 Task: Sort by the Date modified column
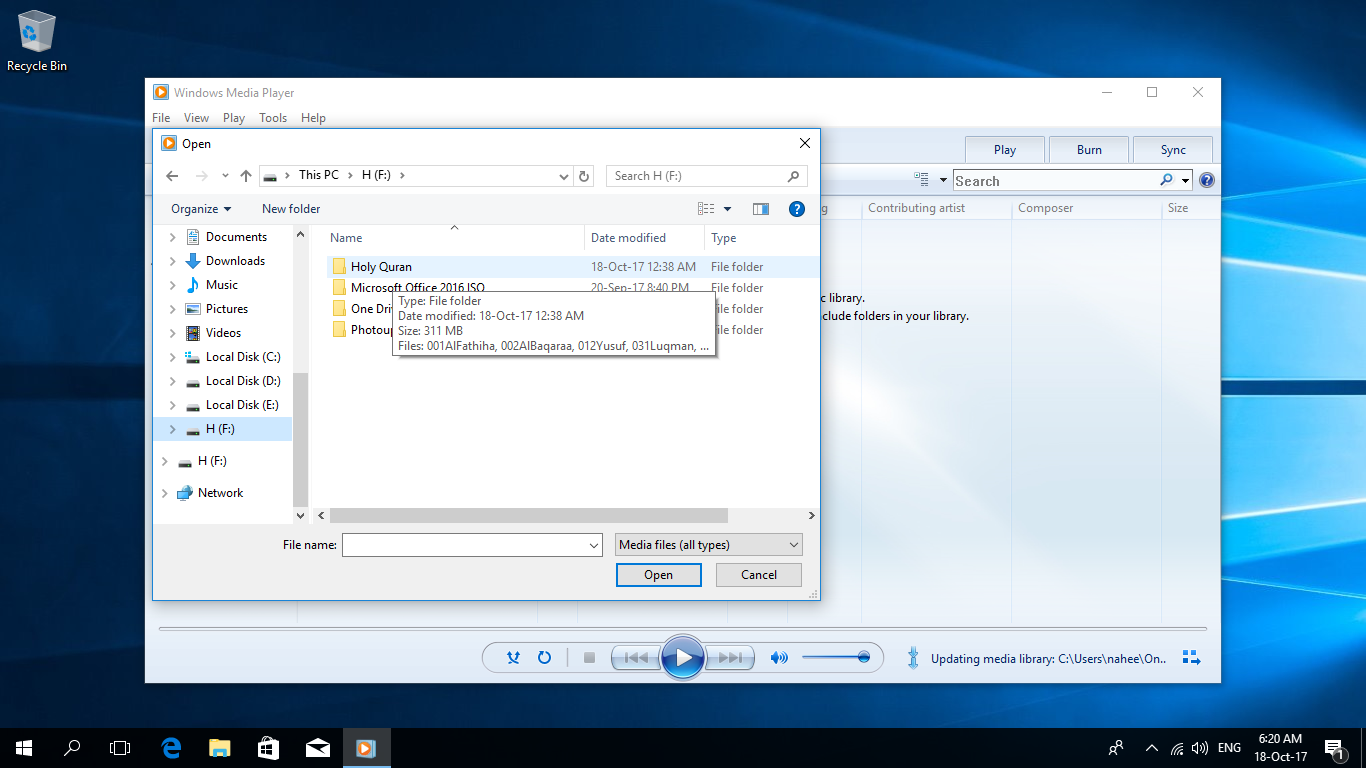coord(644,238)
